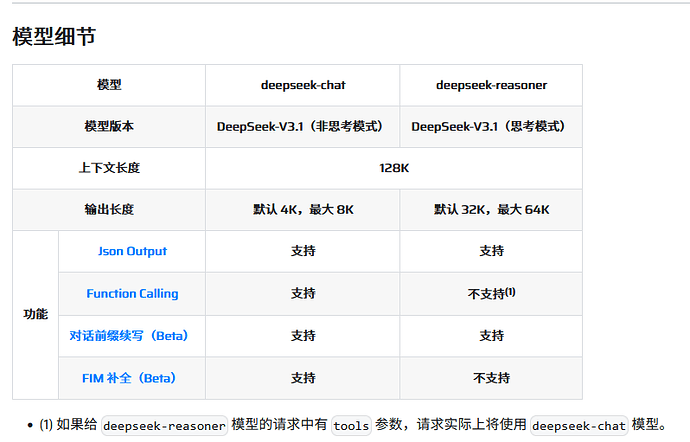Select the 默认 4K，最大 8K cell
690x442 pixels.
(303, 210)
